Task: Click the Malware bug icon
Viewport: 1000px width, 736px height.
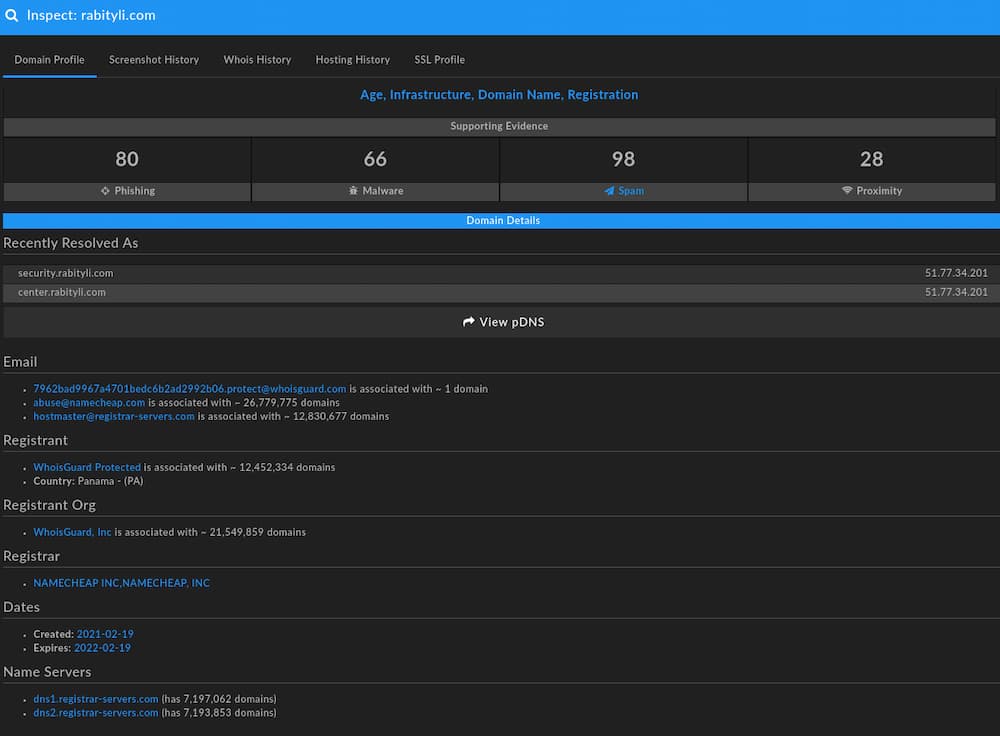Action: 353,191
